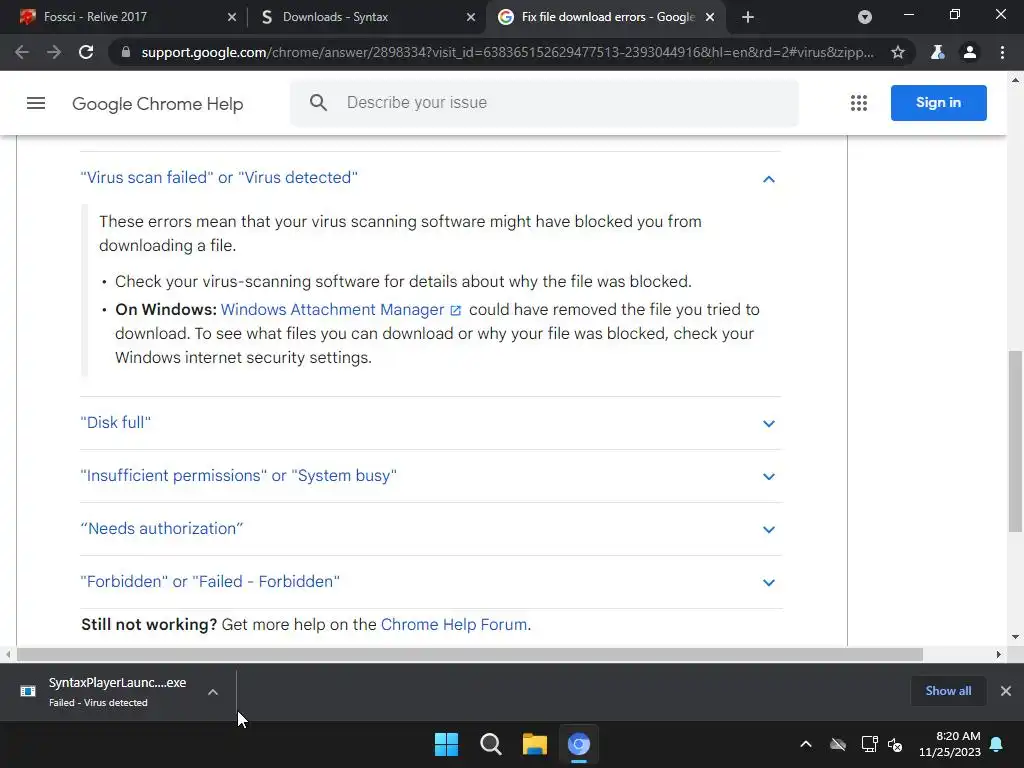
Task: Go back with the browser back arrow
Action: click(22, 52)
